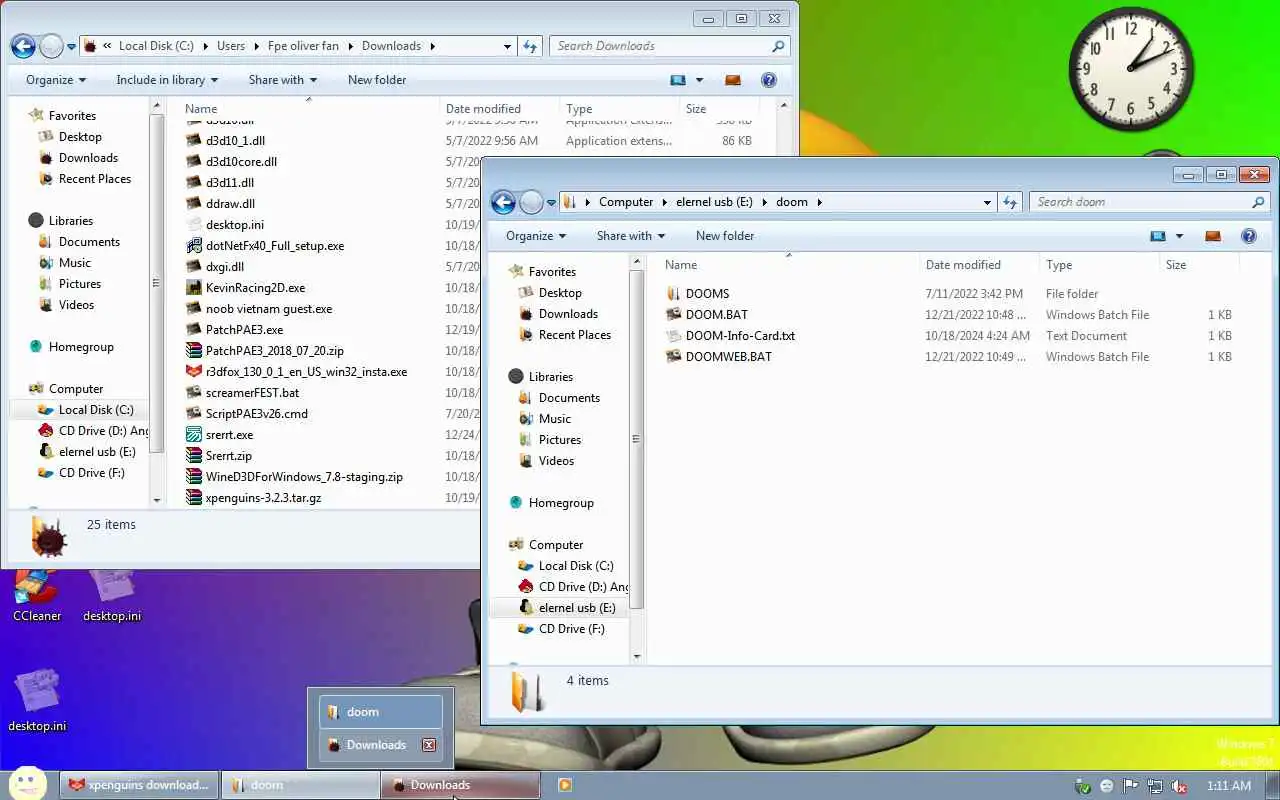Expand the view options arrow in Downloads window
The image size is (1280, 800).
(x=700, y=80)
